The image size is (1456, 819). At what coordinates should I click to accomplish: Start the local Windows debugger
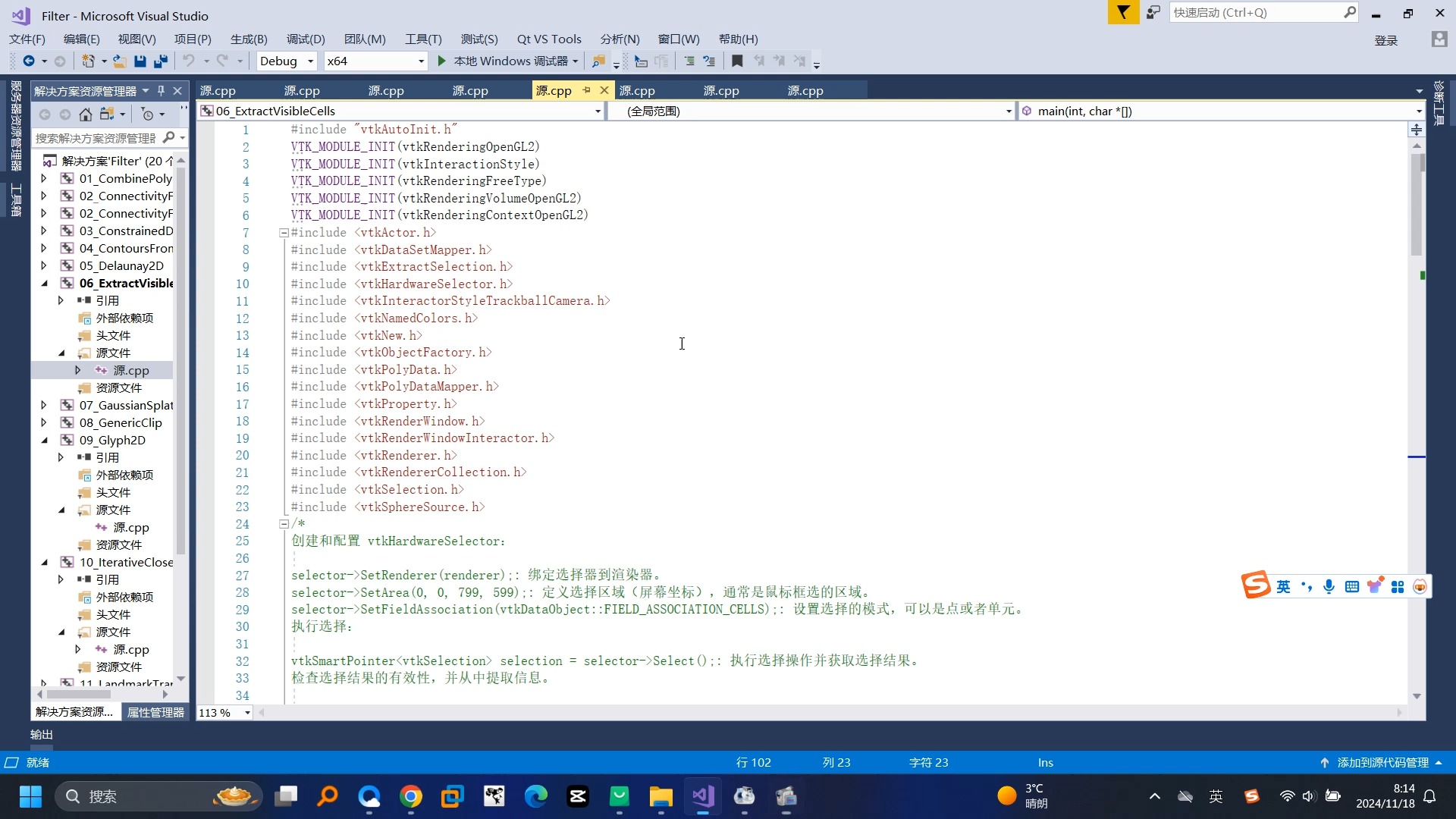point(507,61)
